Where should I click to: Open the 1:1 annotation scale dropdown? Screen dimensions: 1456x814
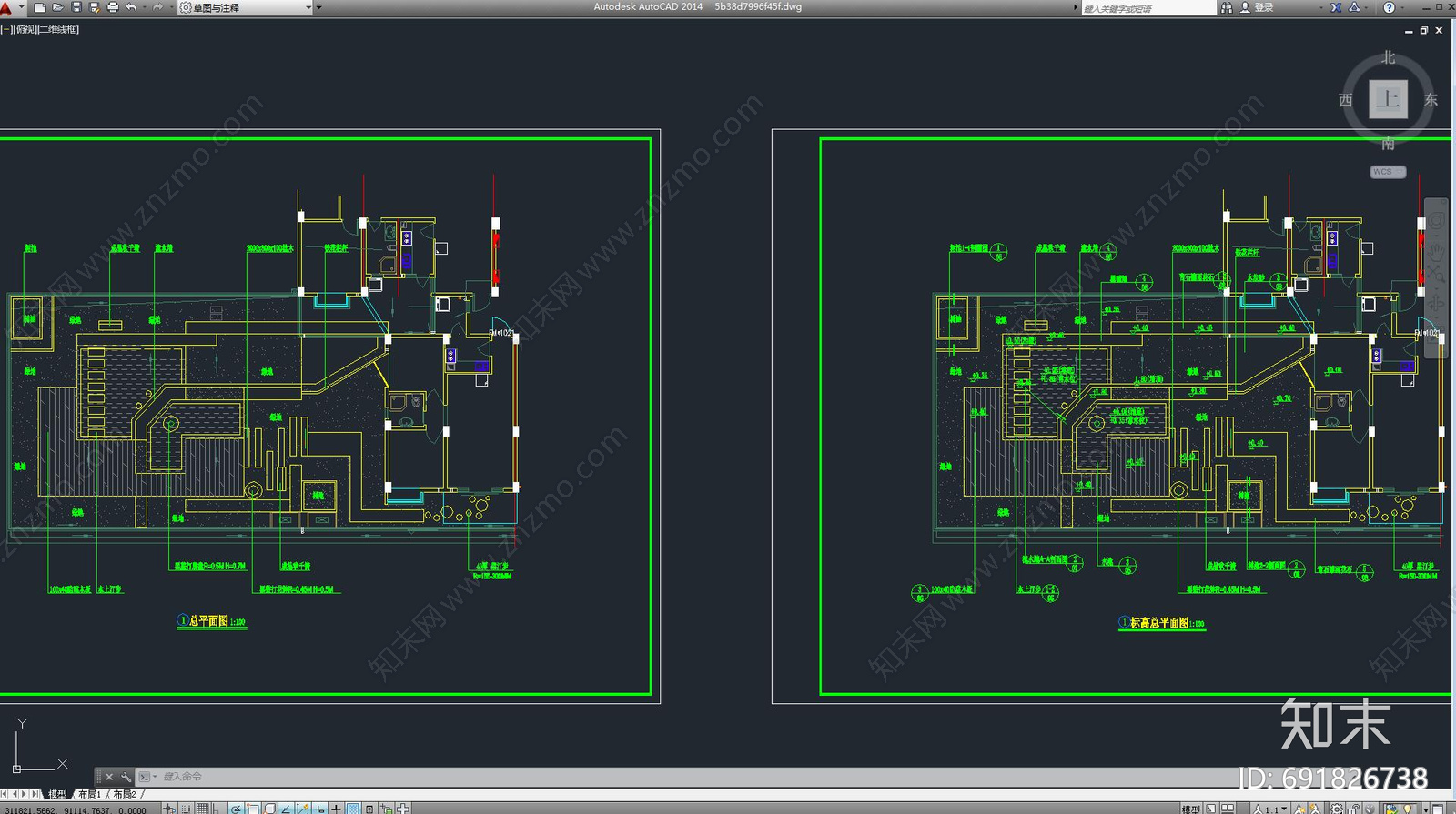point(1272,809)
